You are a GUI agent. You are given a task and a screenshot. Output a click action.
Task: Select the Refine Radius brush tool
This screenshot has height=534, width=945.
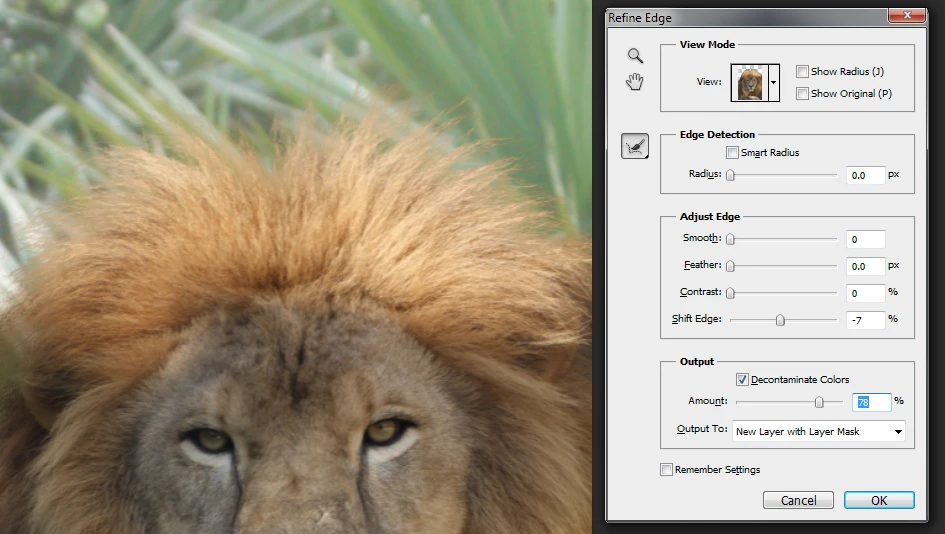pyautogui.click(x=635, y=146)
